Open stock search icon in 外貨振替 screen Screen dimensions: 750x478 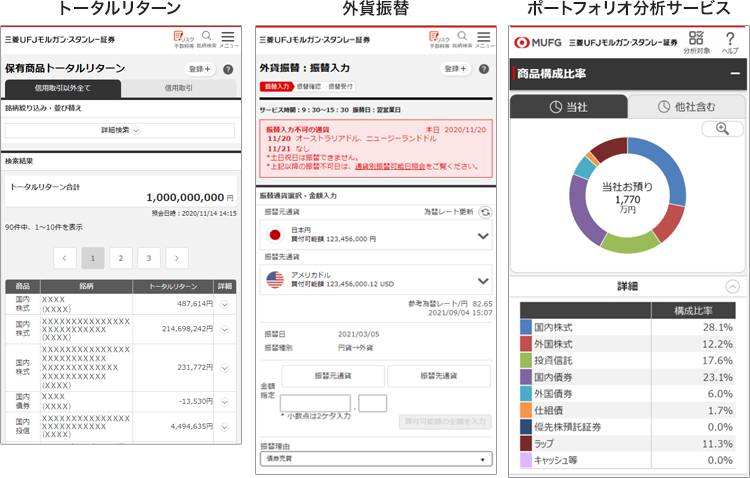click(x=462, y=39)
